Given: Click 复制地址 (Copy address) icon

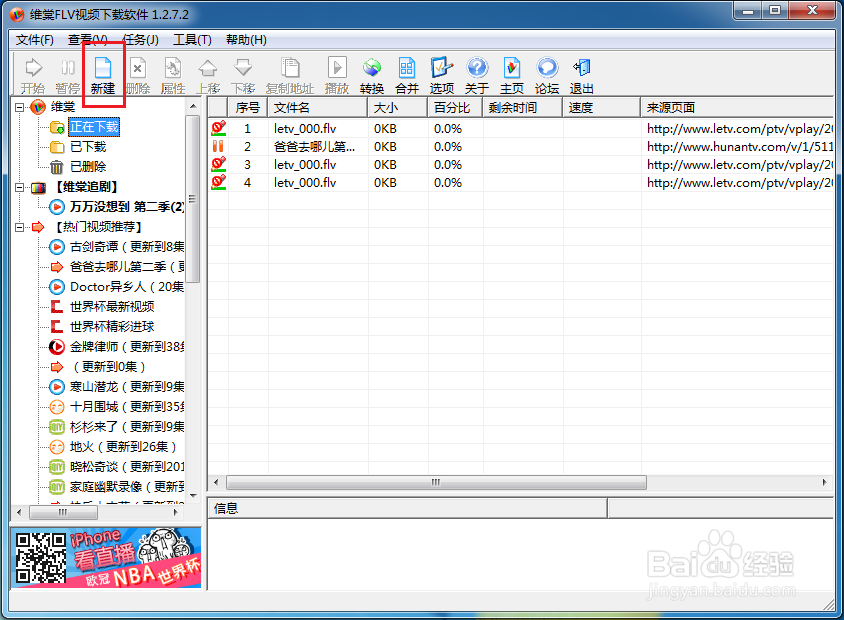Looking at the screenshot, I should pyautogui.click(x=290, y=75).
